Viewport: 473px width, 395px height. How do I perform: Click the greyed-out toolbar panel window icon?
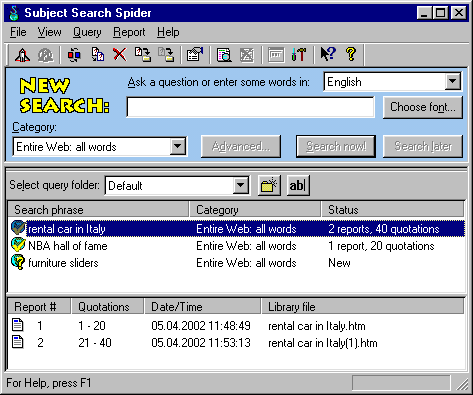point(276,55)
